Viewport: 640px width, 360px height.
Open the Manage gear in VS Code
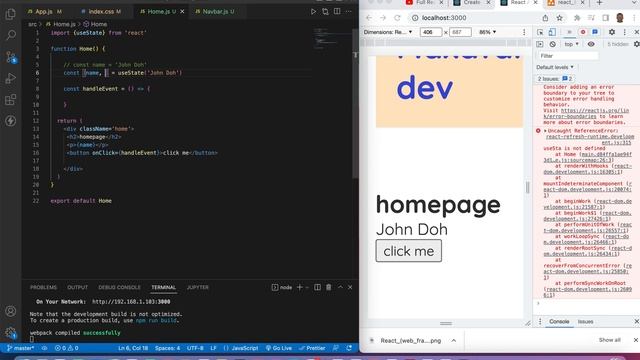click(x=11, y=333)
